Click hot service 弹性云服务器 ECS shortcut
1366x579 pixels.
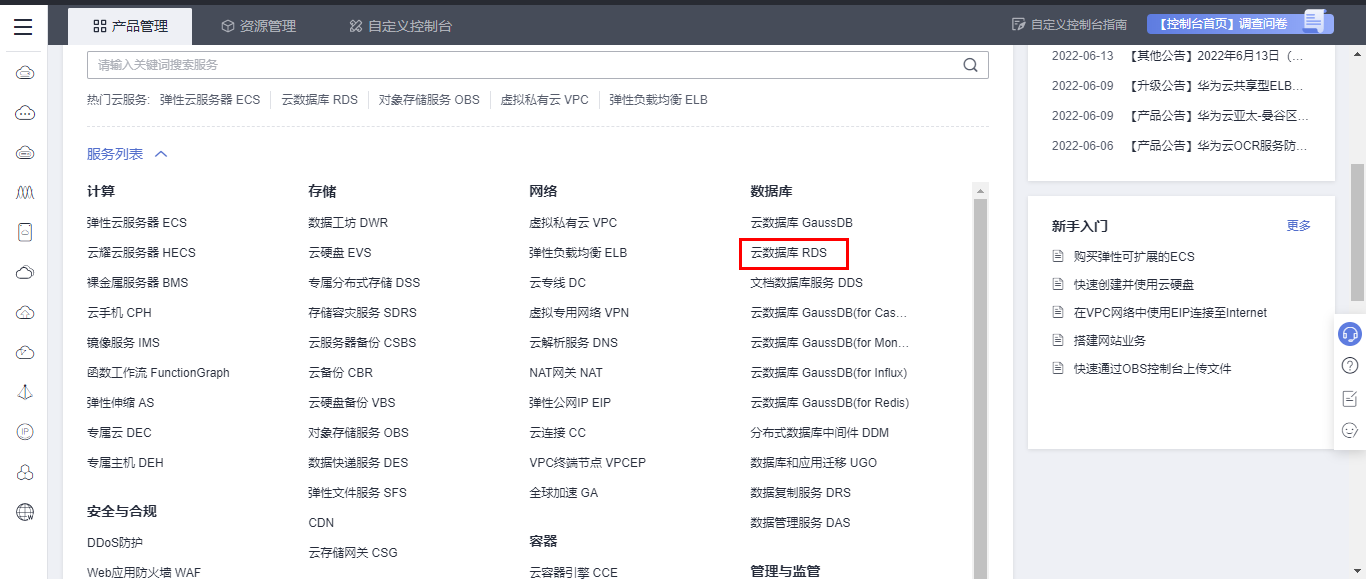(x=210, y=100)
